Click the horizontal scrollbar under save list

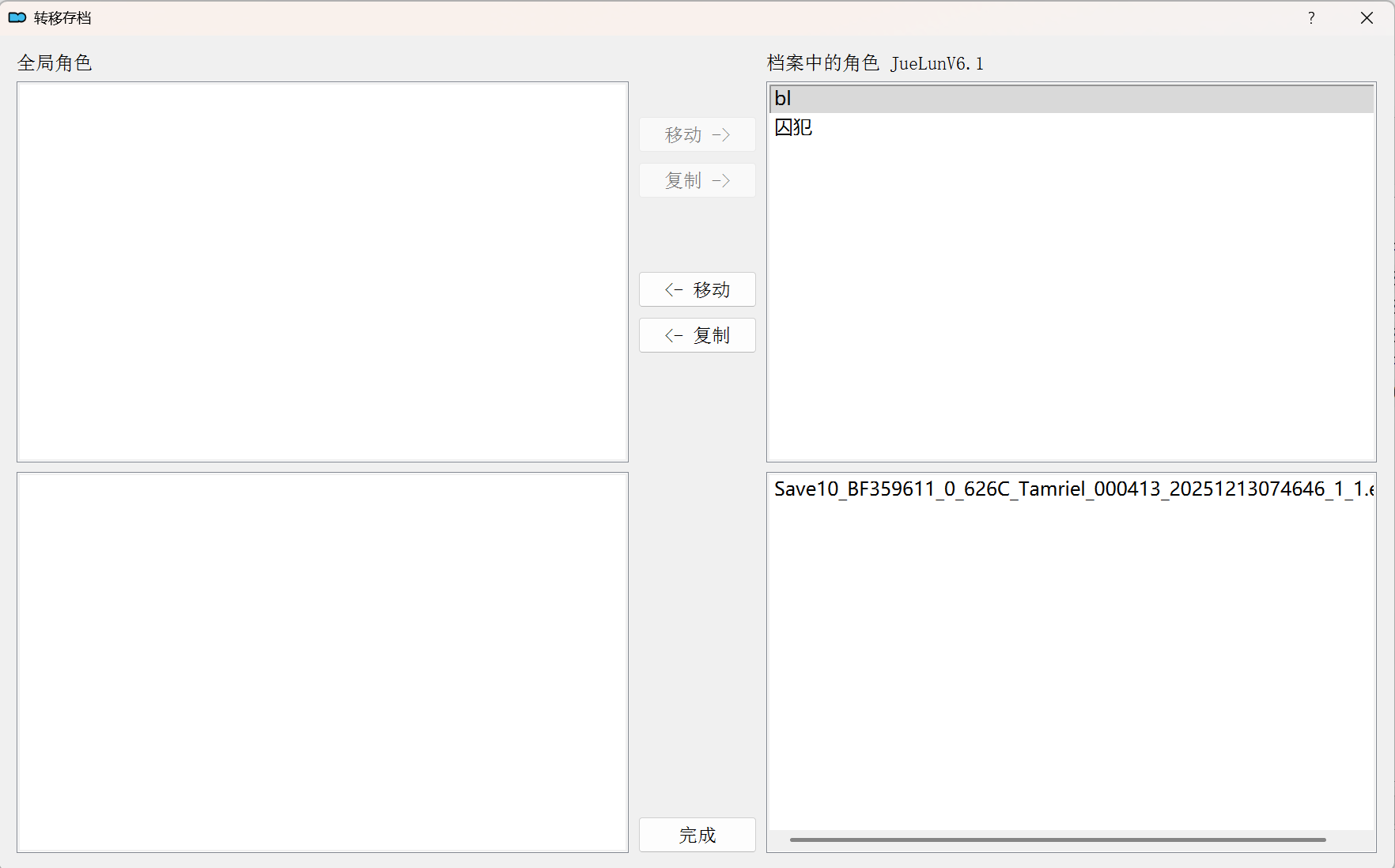1057,840
